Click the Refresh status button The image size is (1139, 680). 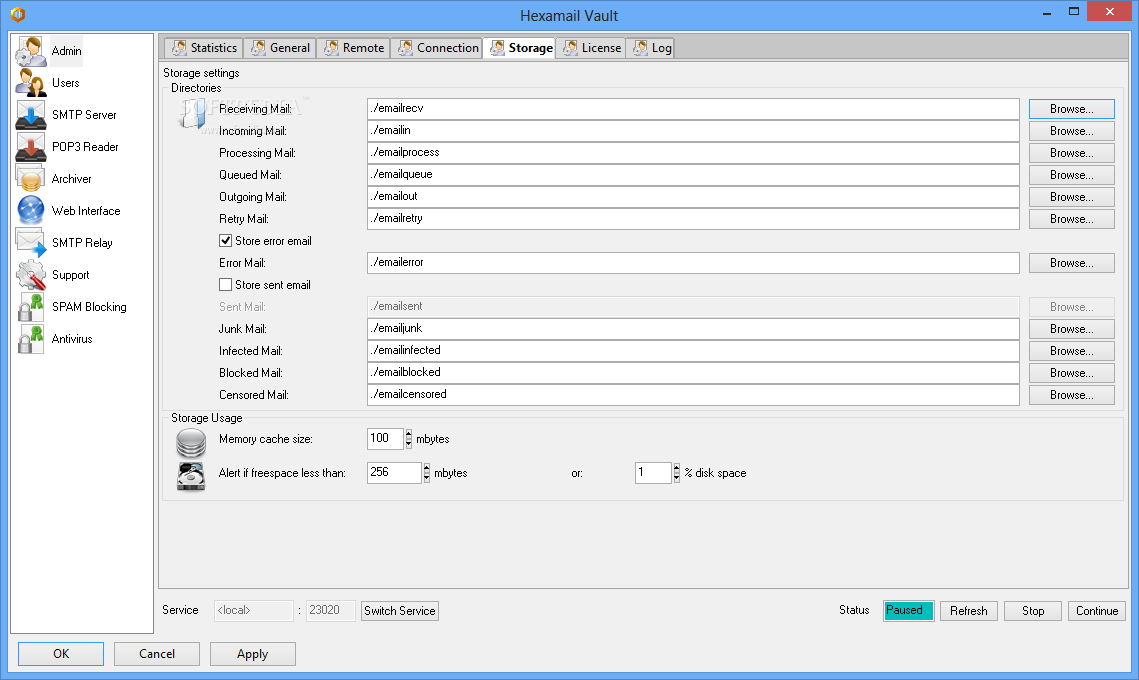[x=968, y=611]
